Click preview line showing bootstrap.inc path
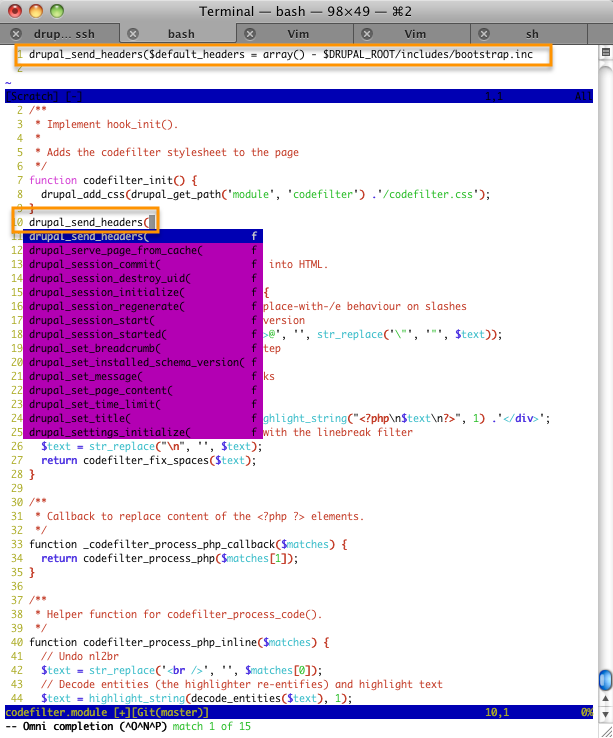 point(281,55)
